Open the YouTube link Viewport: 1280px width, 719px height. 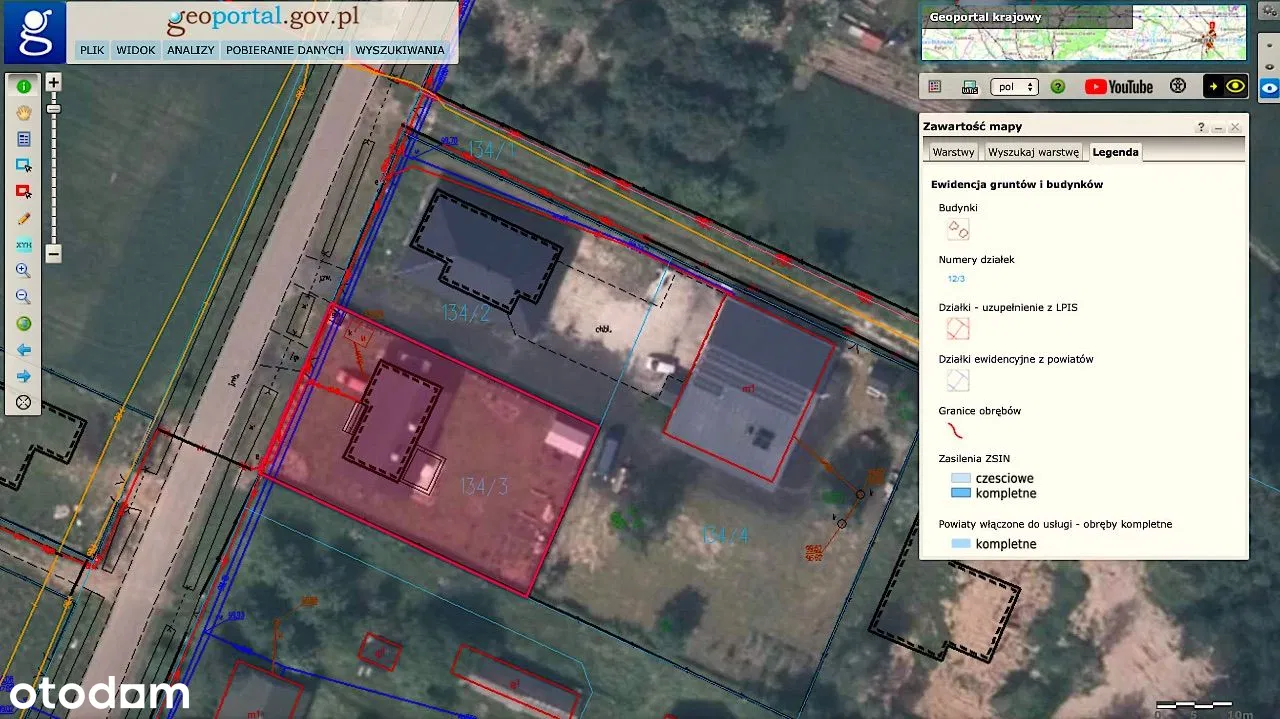tap(1119, 87)
